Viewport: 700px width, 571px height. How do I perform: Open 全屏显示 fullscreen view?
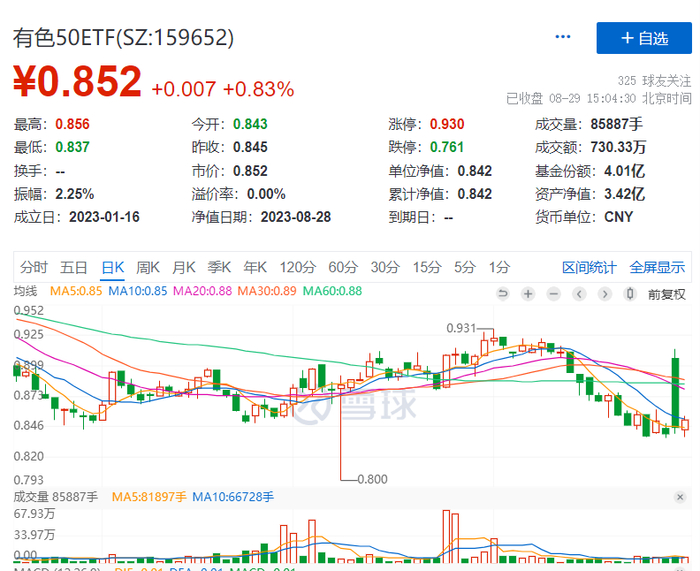(x=657, y=267)
